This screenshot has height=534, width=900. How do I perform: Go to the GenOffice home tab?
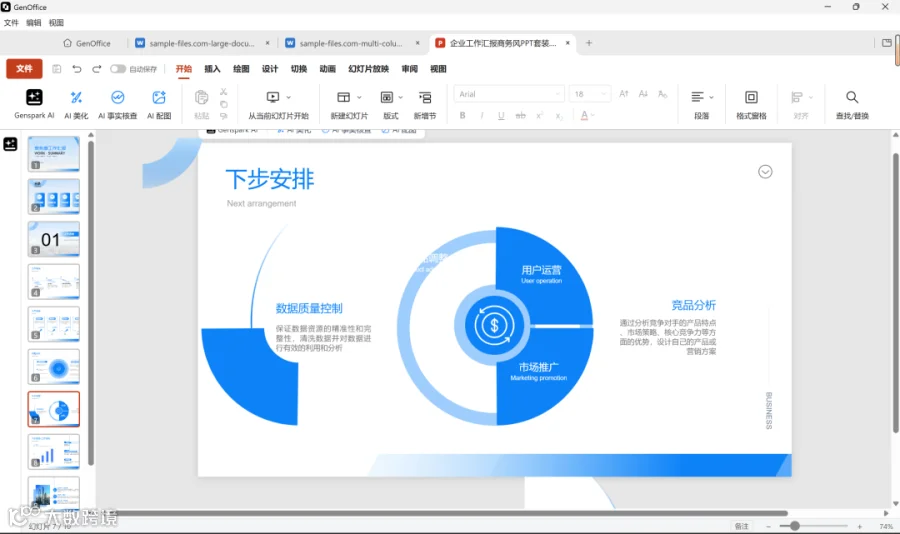[87, 43]
